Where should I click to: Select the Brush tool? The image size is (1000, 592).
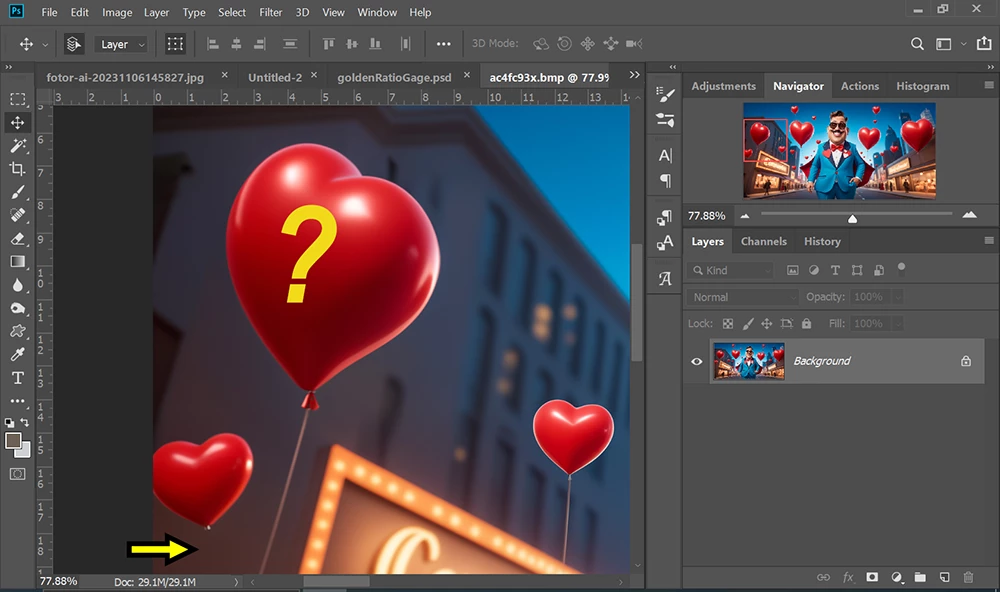18,192
